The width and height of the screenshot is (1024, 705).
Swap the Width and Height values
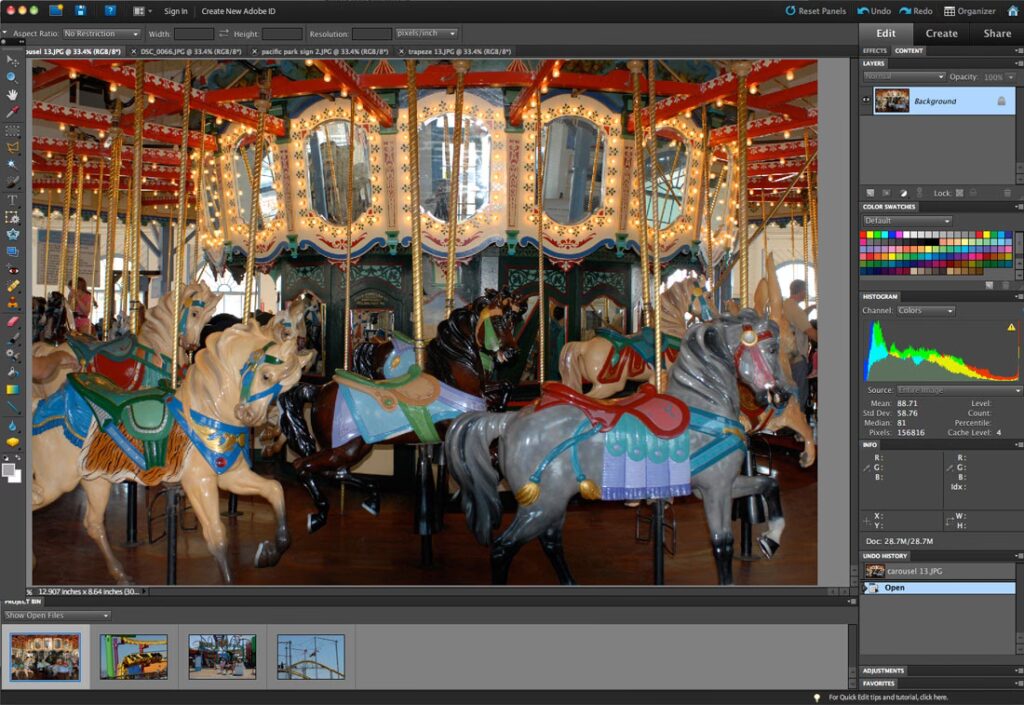pos(224,33)
